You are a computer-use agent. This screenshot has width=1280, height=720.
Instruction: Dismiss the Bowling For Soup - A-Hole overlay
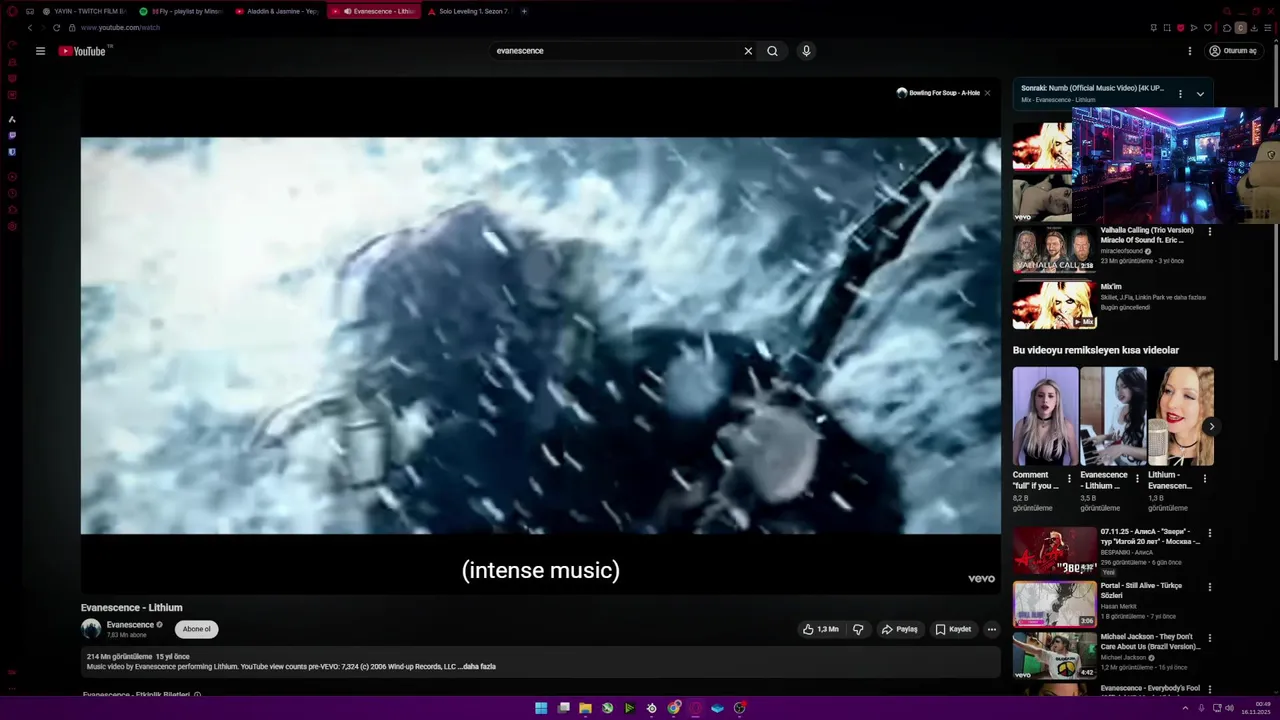(x=987, y=93)
